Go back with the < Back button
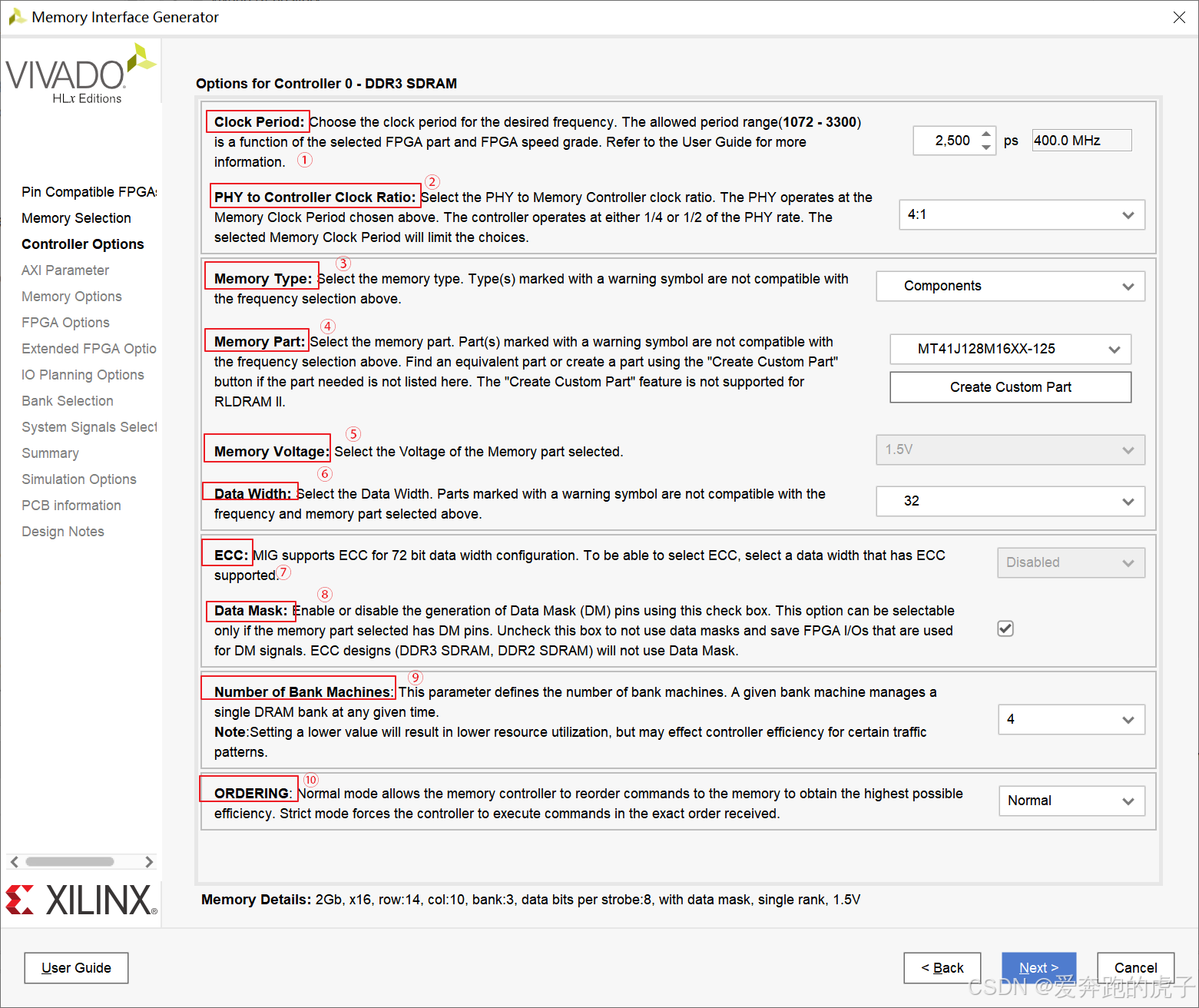The image size is (1199, 1008). [942, 968]
